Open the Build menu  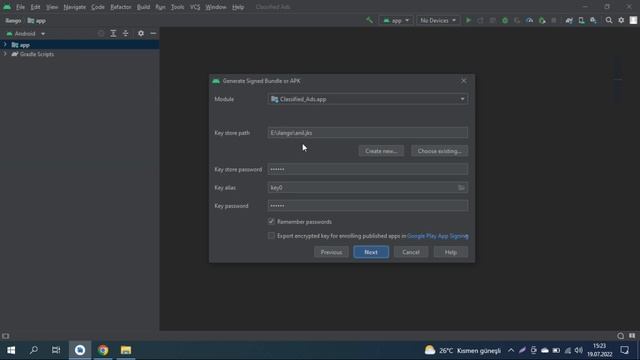[143, 7]
